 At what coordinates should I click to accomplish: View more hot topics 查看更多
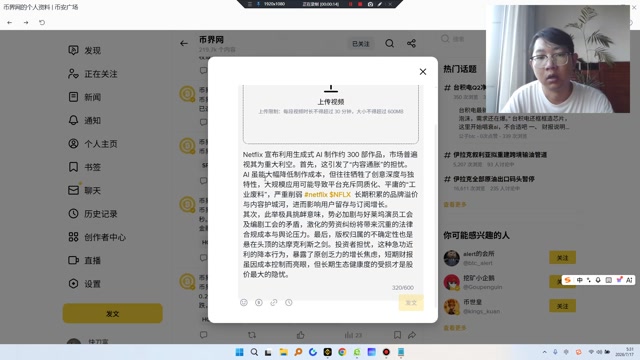(x=455, y=204)
